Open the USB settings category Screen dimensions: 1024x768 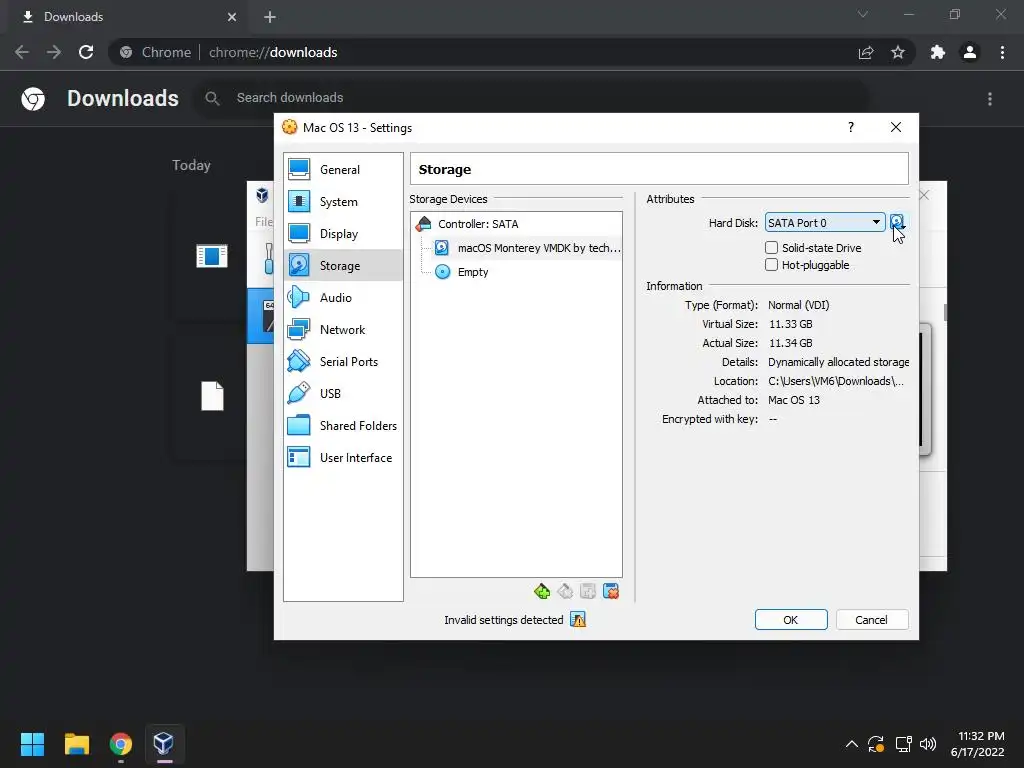(343, 394)
